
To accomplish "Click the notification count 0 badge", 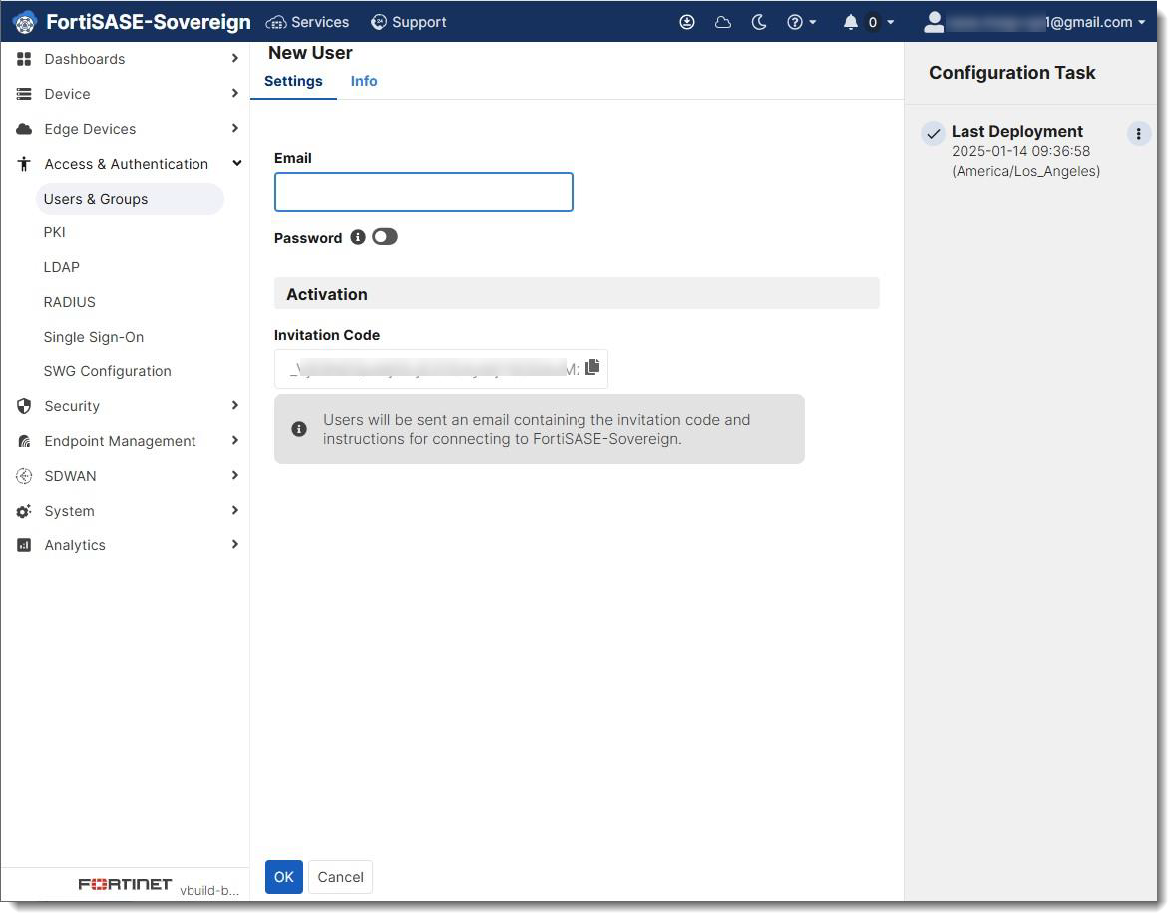I will (873, 22).
